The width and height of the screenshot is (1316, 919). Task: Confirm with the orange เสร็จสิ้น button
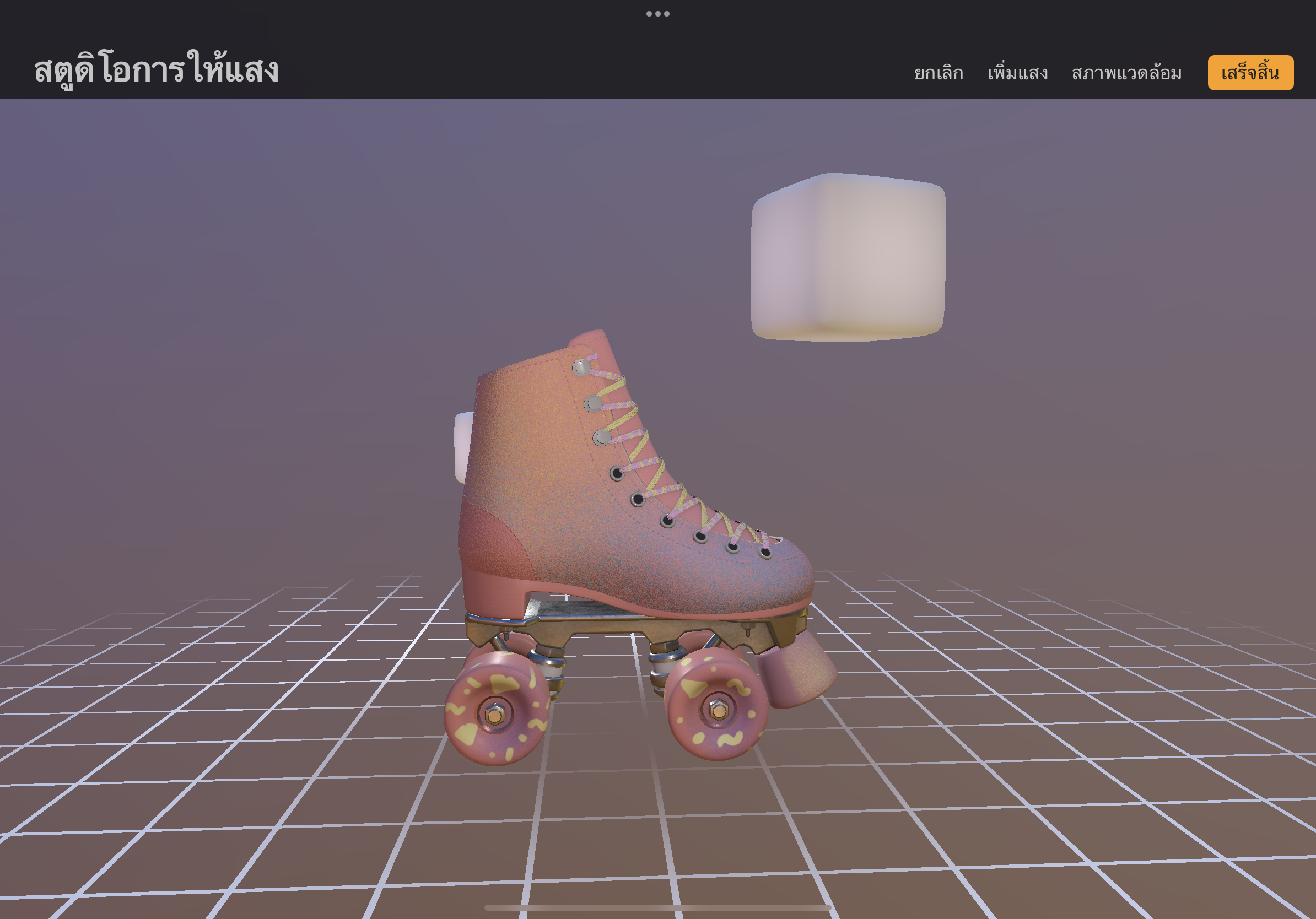pyautogui.click(x=1250, y=73)
